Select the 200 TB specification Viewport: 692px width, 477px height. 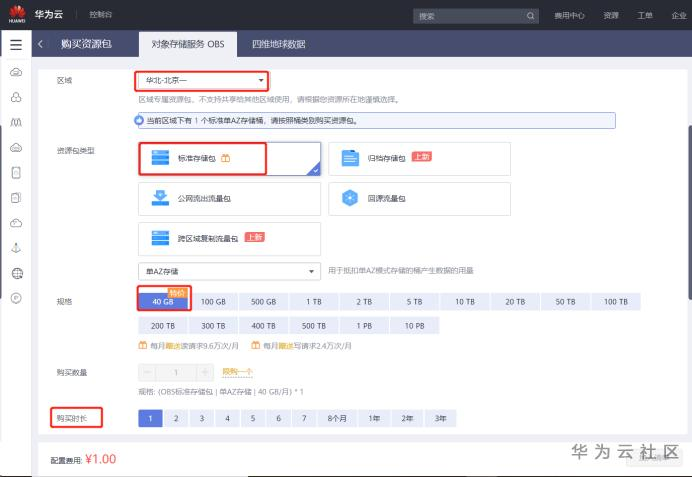[x=163, y=326]
